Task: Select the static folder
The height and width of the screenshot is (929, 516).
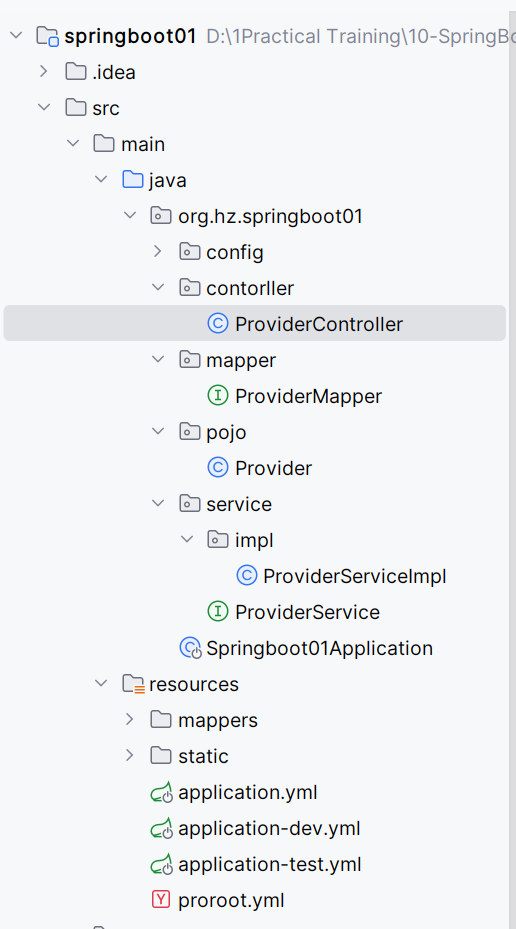Action: click(203, 756)
